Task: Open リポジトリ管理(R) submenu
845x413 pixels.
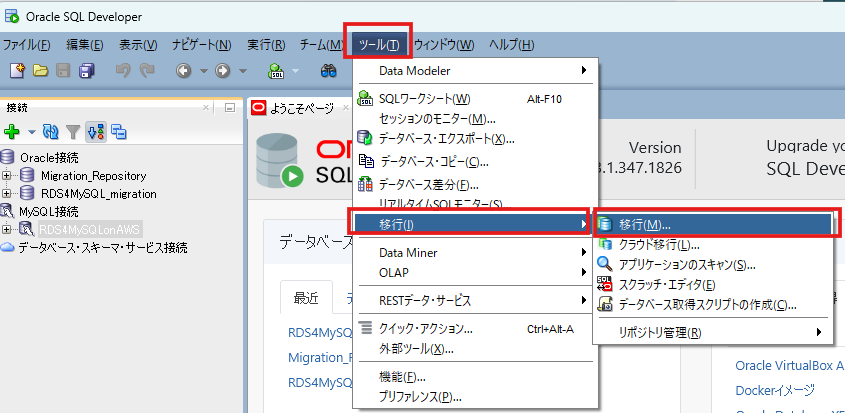Action: (x=711, y=333)
